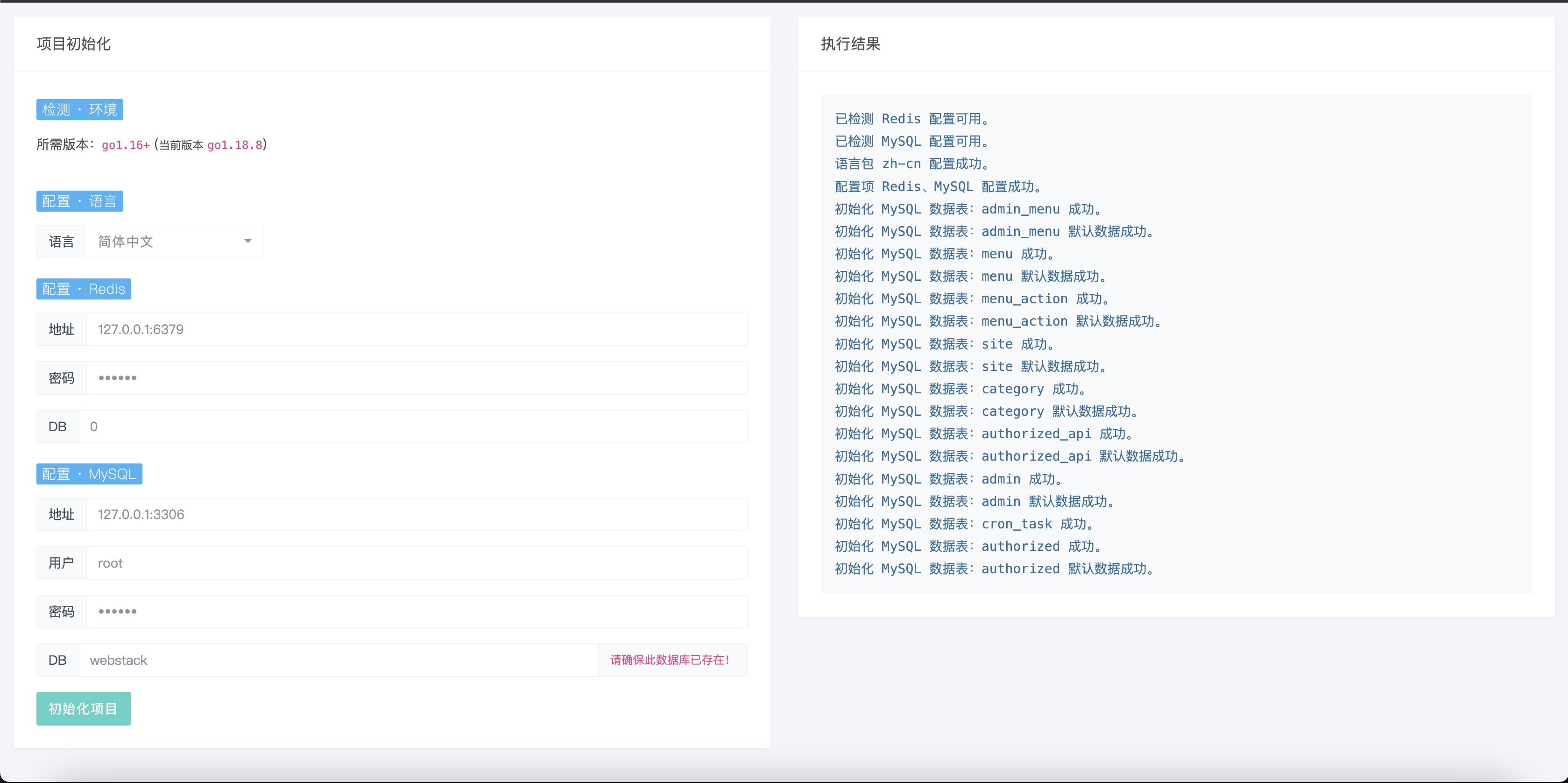
Task: Click the 检测 · 环境 badge
Action: pyautogui.click(x=80, y=110)
